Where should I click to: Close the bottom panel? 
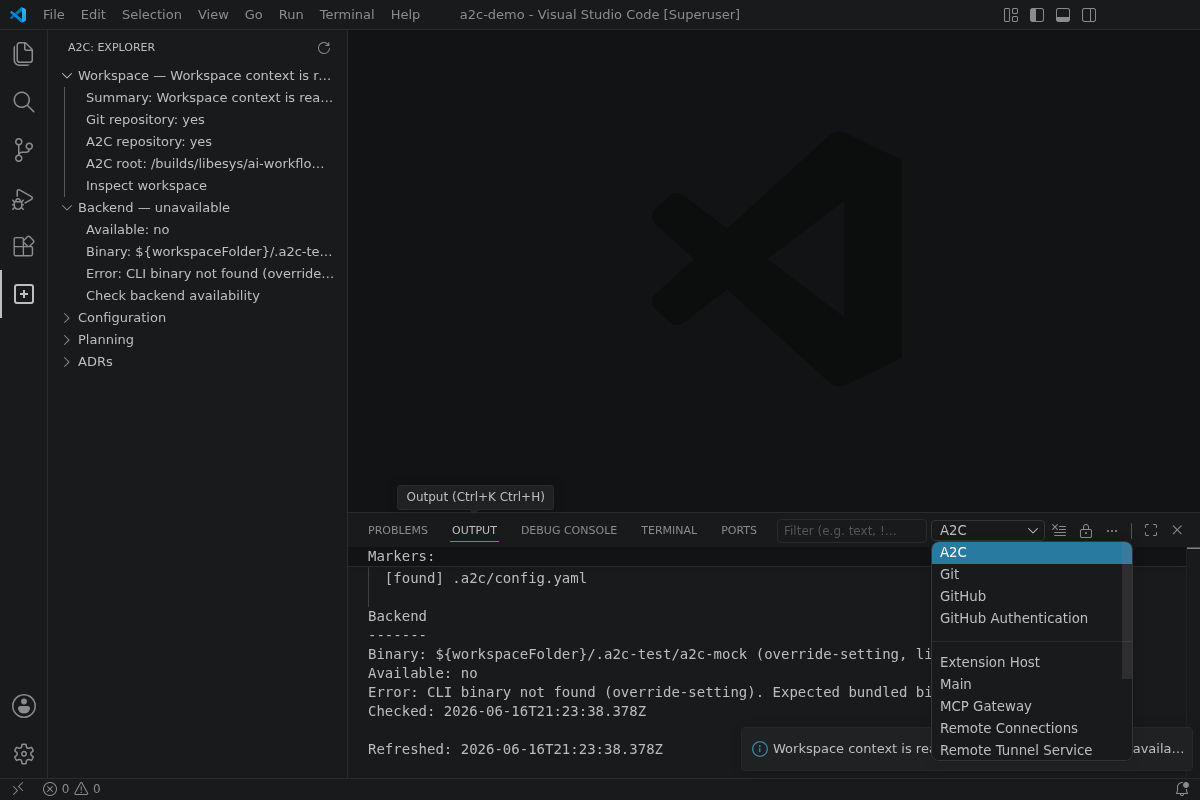[1177, 530]
